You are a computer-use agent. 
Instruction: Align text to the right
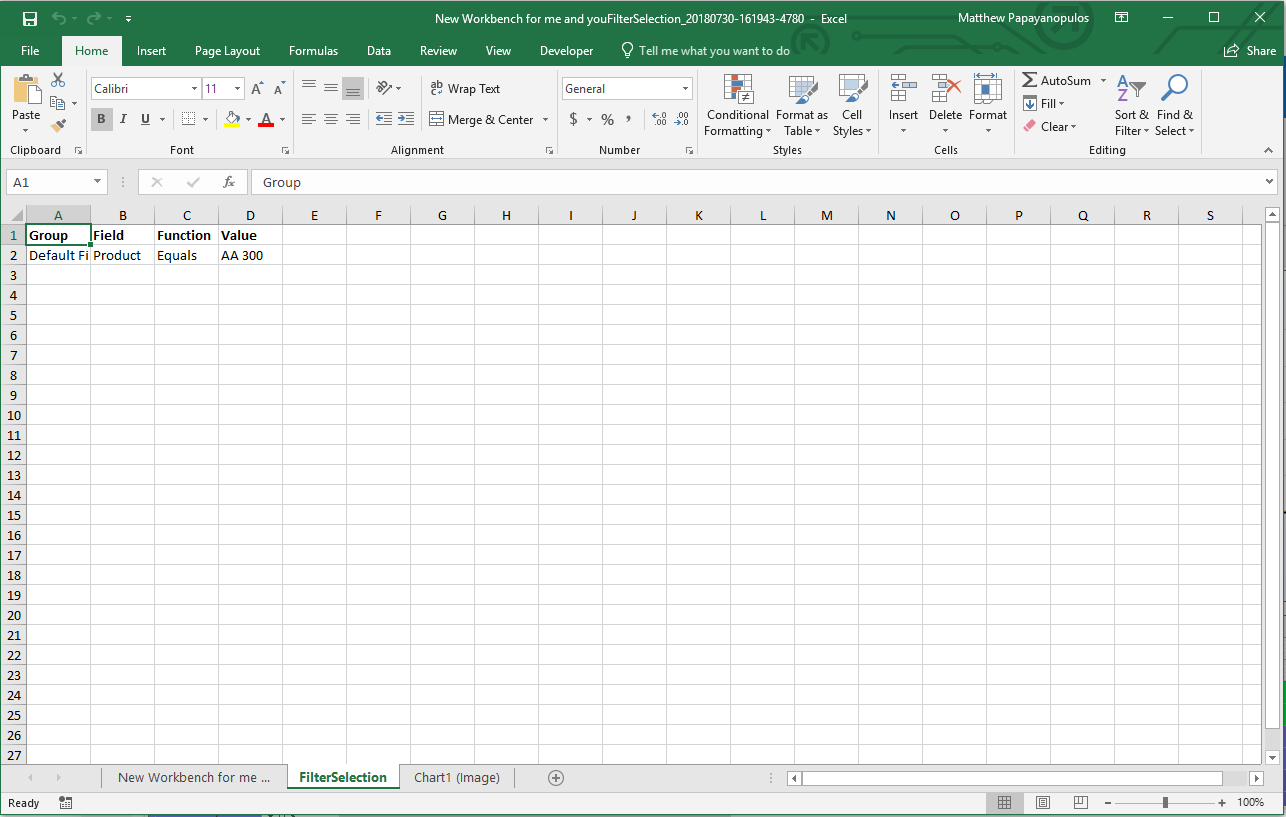click(353, 119)
